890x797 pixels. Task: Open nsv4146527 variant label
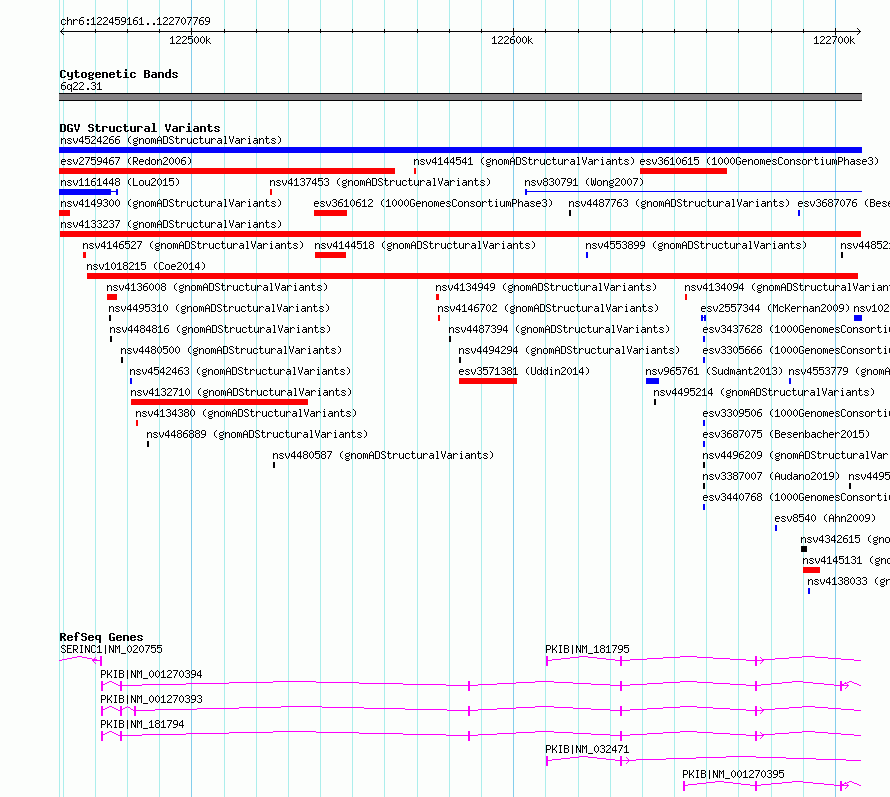click(x=193, y=245)
